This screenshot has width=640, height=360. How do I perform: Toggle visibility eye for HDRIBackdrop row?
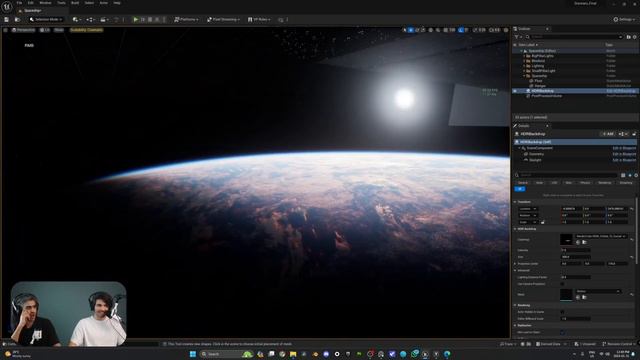[x=515, y=91]
